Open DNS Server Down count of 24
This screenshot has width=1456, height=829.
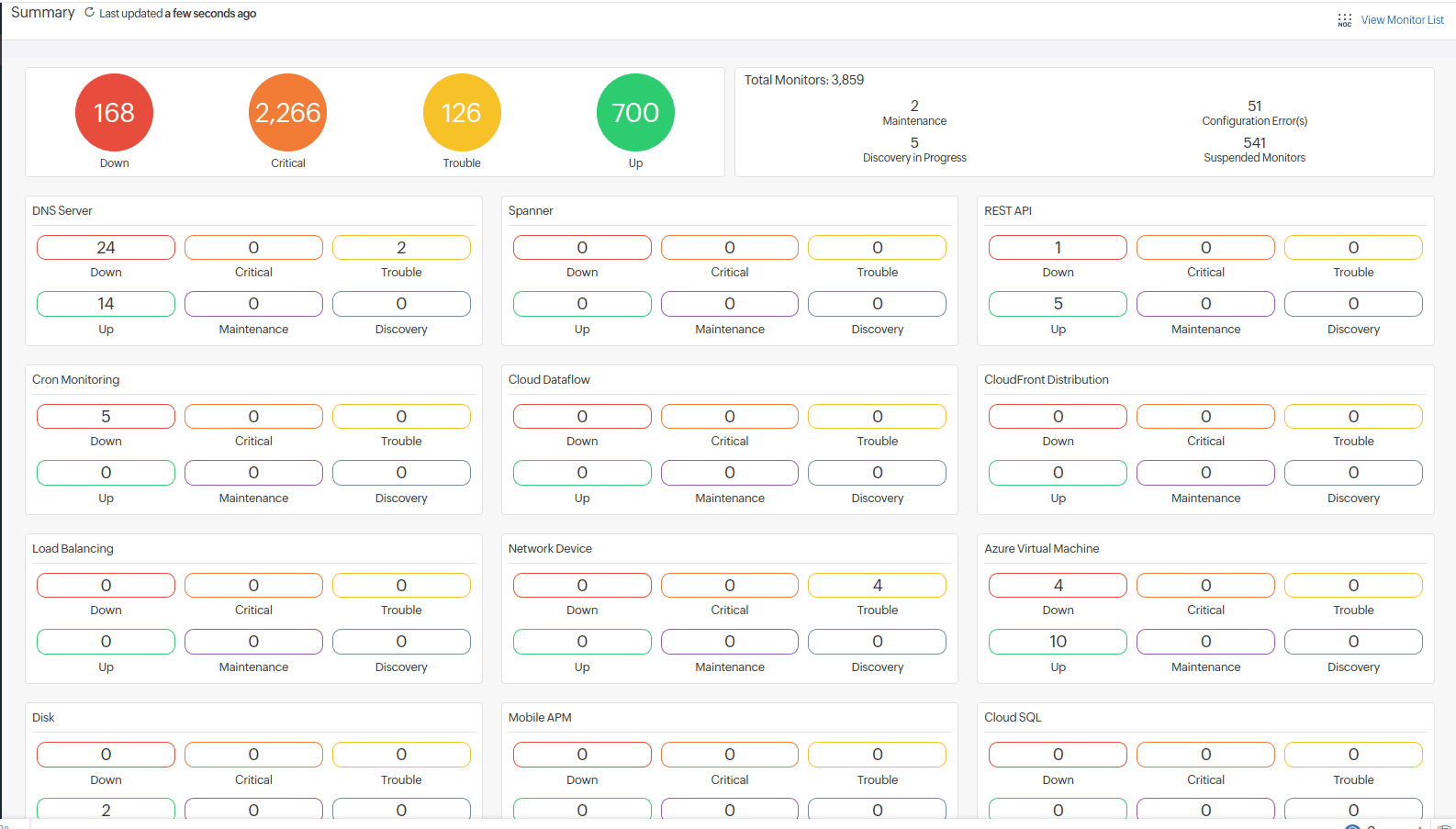(106, 248)
